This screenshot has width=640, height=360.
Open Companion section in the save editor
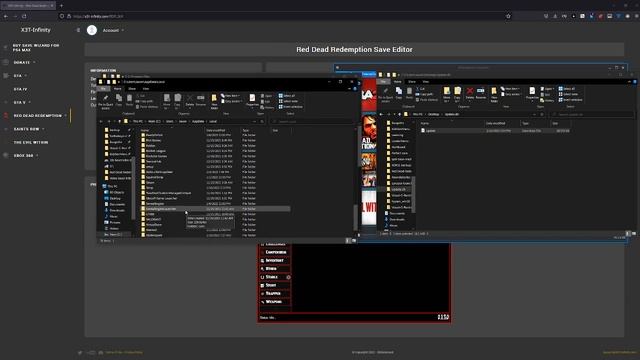pos(275,252)
